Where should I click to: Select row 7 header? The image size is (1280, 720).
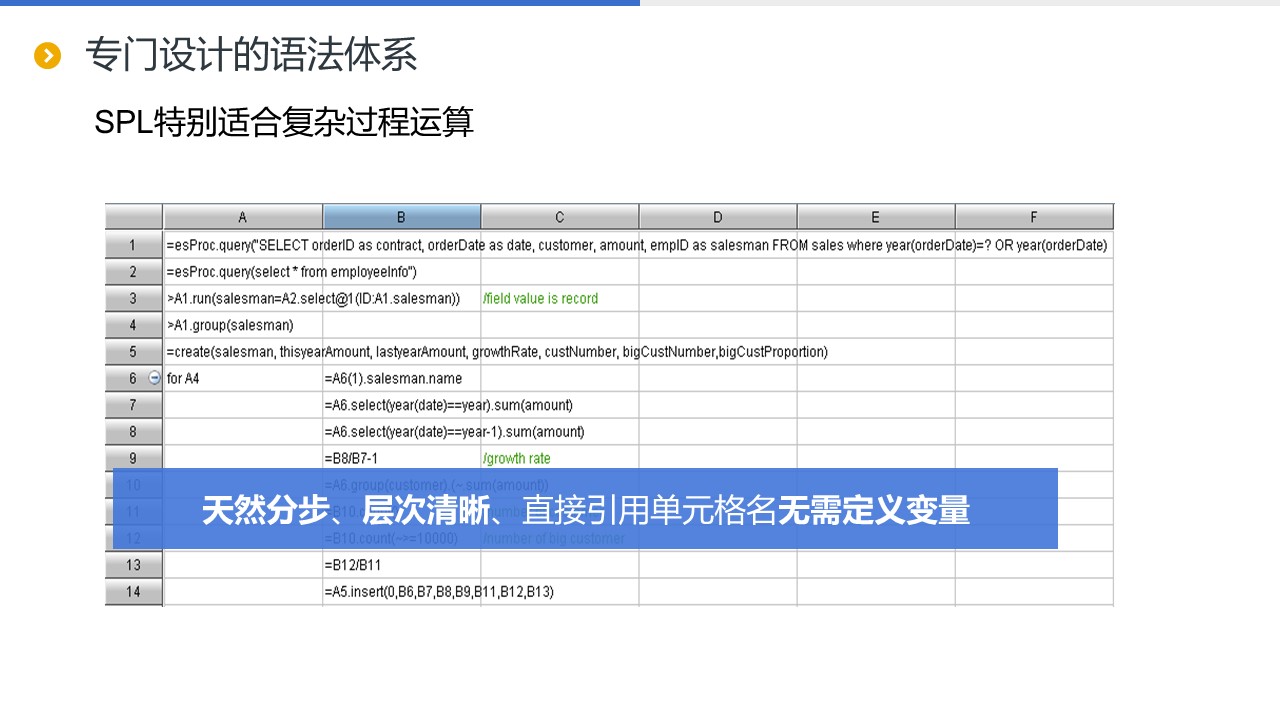coord(134,405)
